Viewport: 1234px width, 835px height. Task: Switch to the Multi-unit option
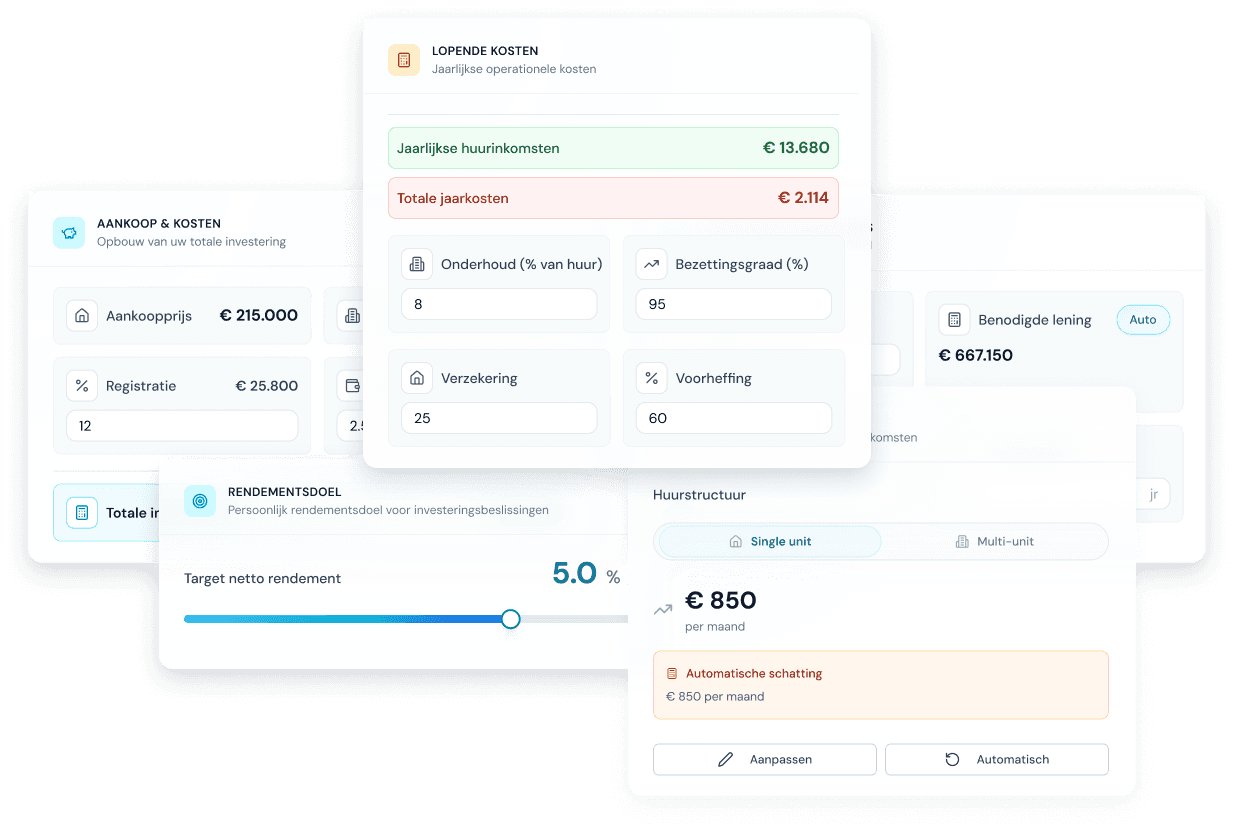[994, 542]
